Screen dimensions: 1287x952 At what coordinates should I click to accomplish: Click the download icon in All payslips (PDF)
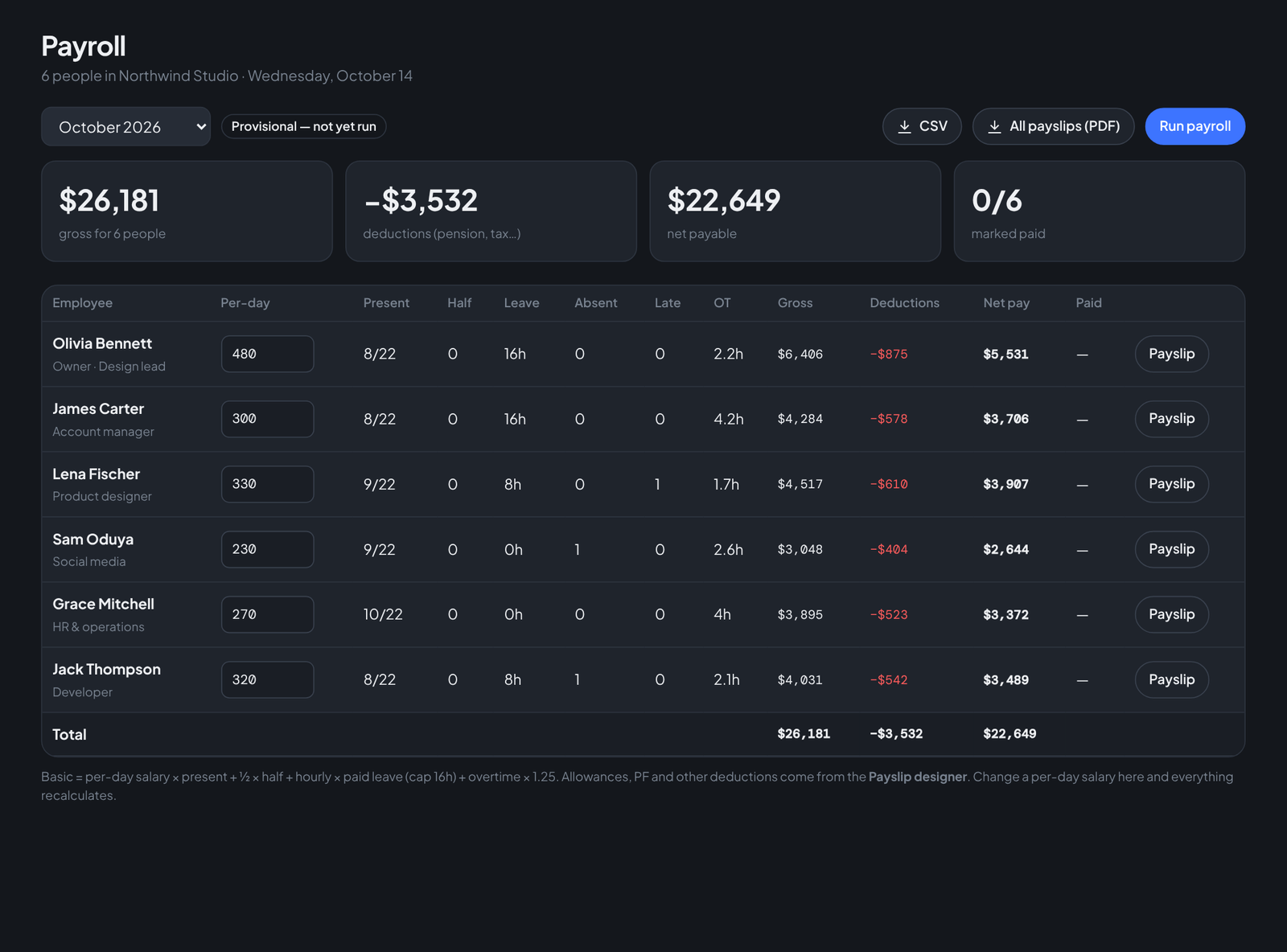(994, 126)
